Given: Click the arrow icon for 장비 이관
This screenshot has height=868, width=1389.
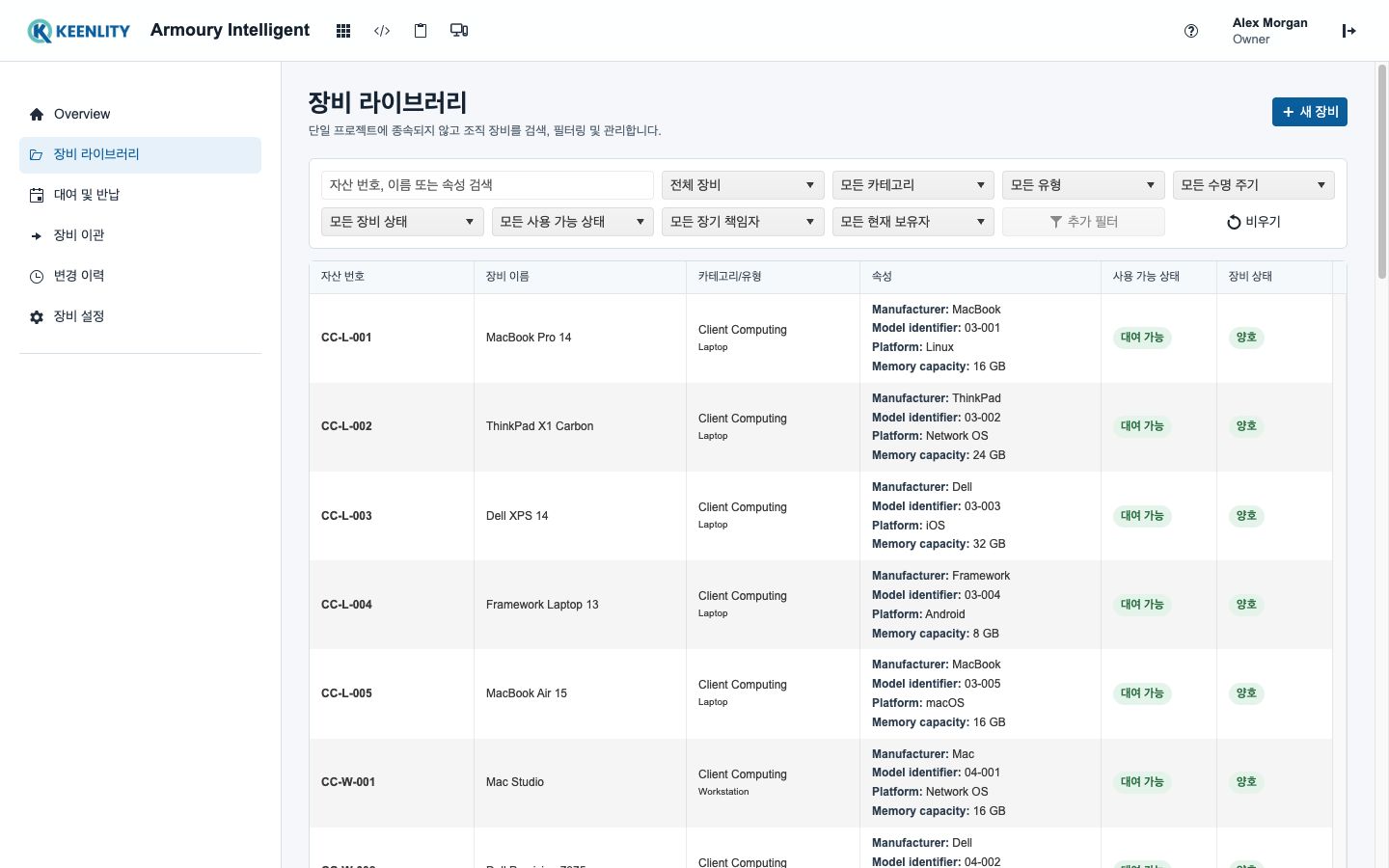Looking at the screenshot, I should coord(37,235).
